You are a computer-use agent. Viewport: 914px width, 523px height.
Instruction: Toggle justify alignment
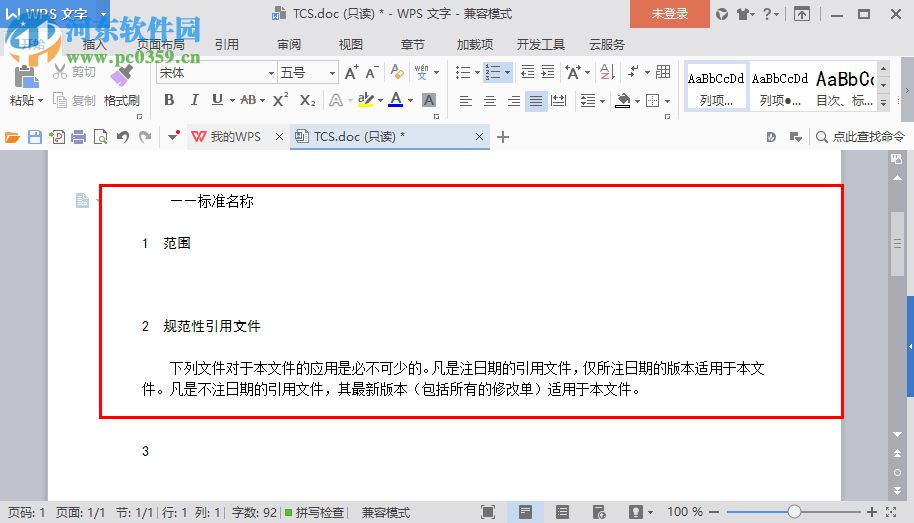click(x=536, y=101)
